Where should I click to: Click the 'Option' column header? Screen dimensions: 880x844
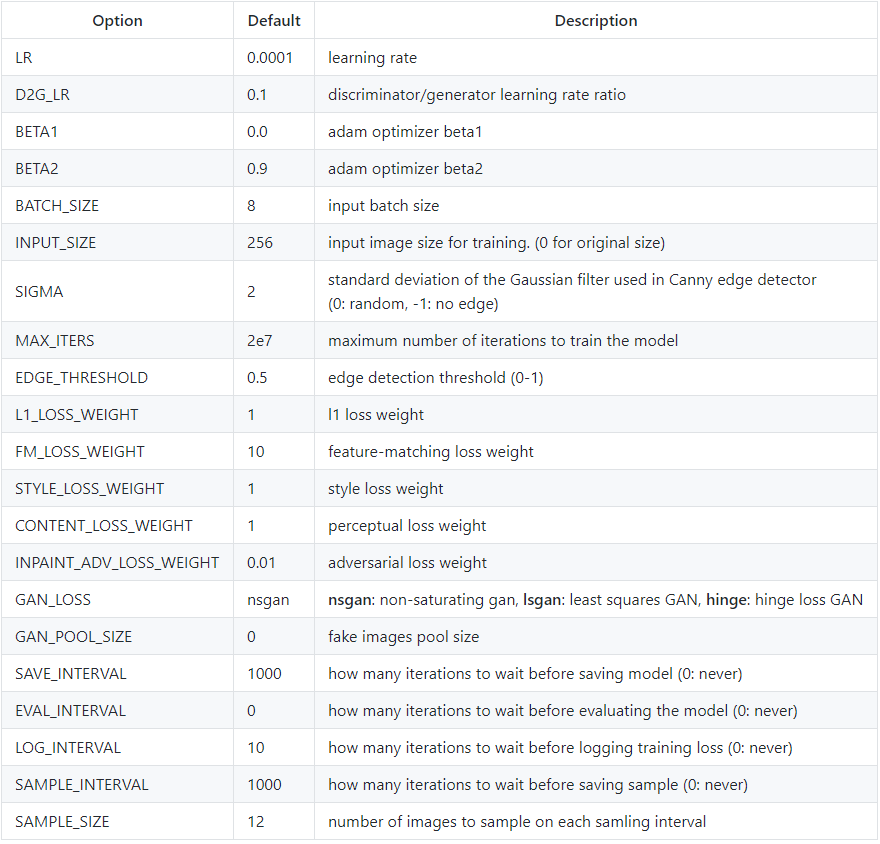click(x=117, y=21)
